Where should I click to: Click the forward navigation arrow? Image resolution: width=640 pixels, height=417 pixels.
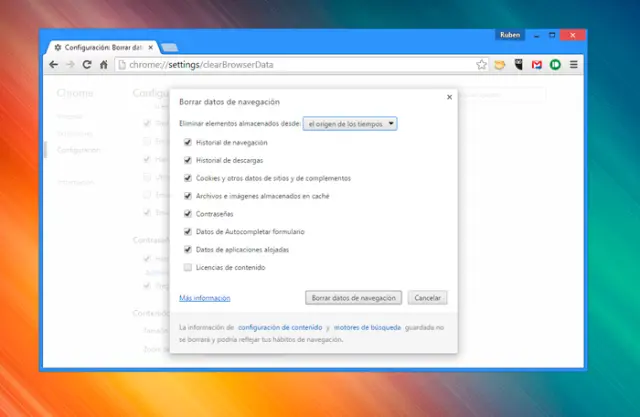(70, 65)
